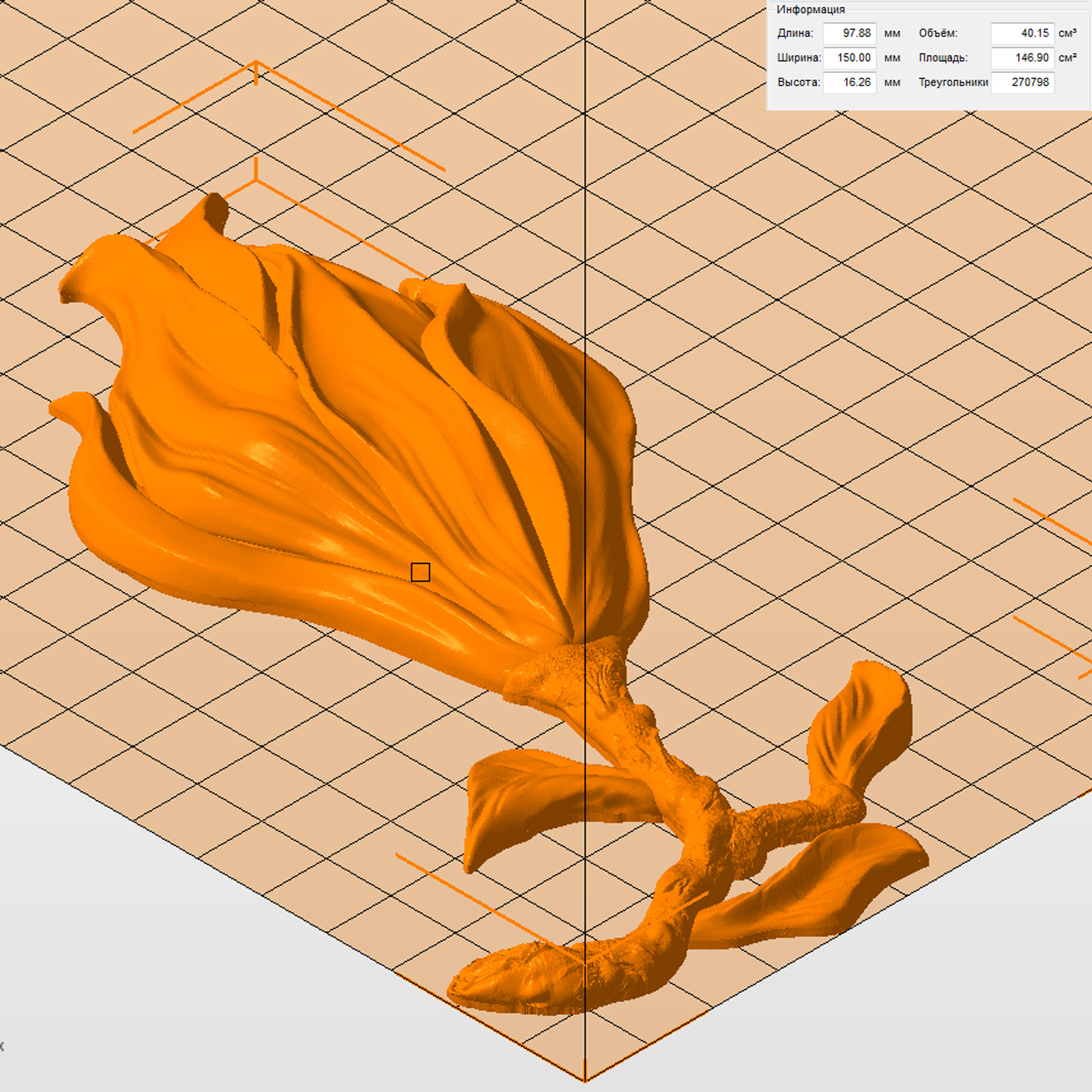Image resolution: width=1092 pixels, height=1092 pixels.
Task: Click the Длина: label in the info panel
Action: tap(795, 33)
